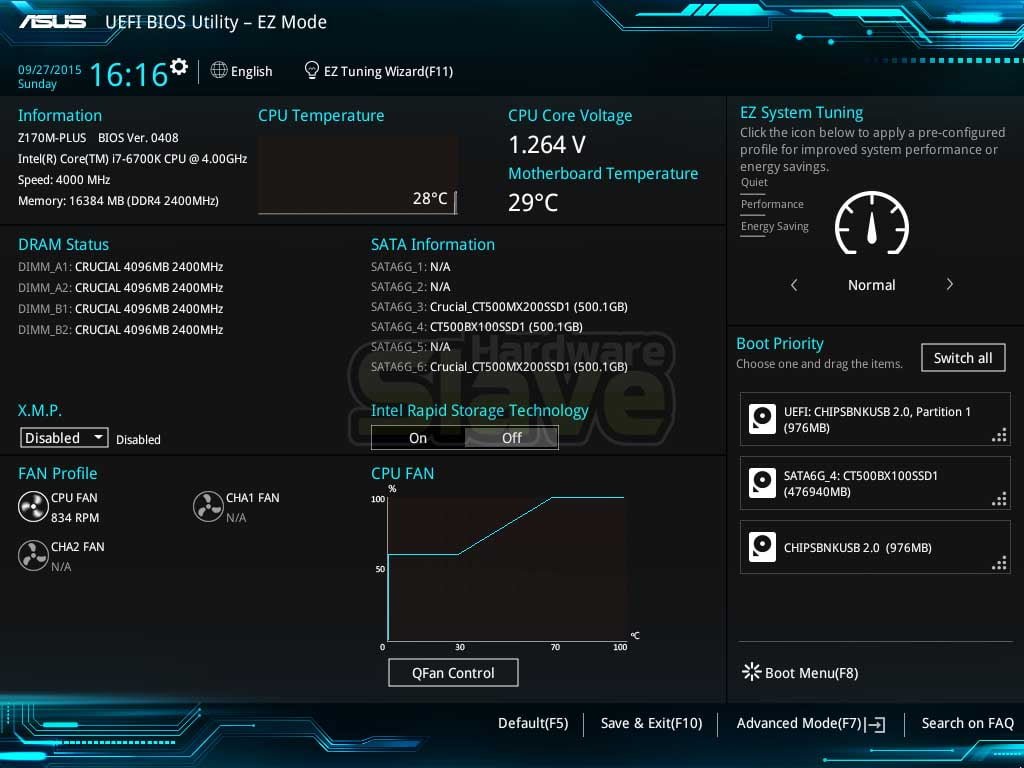Click SATA6G_4 CT500BX100SSD1 entry in SATA Information

point(477,327)
